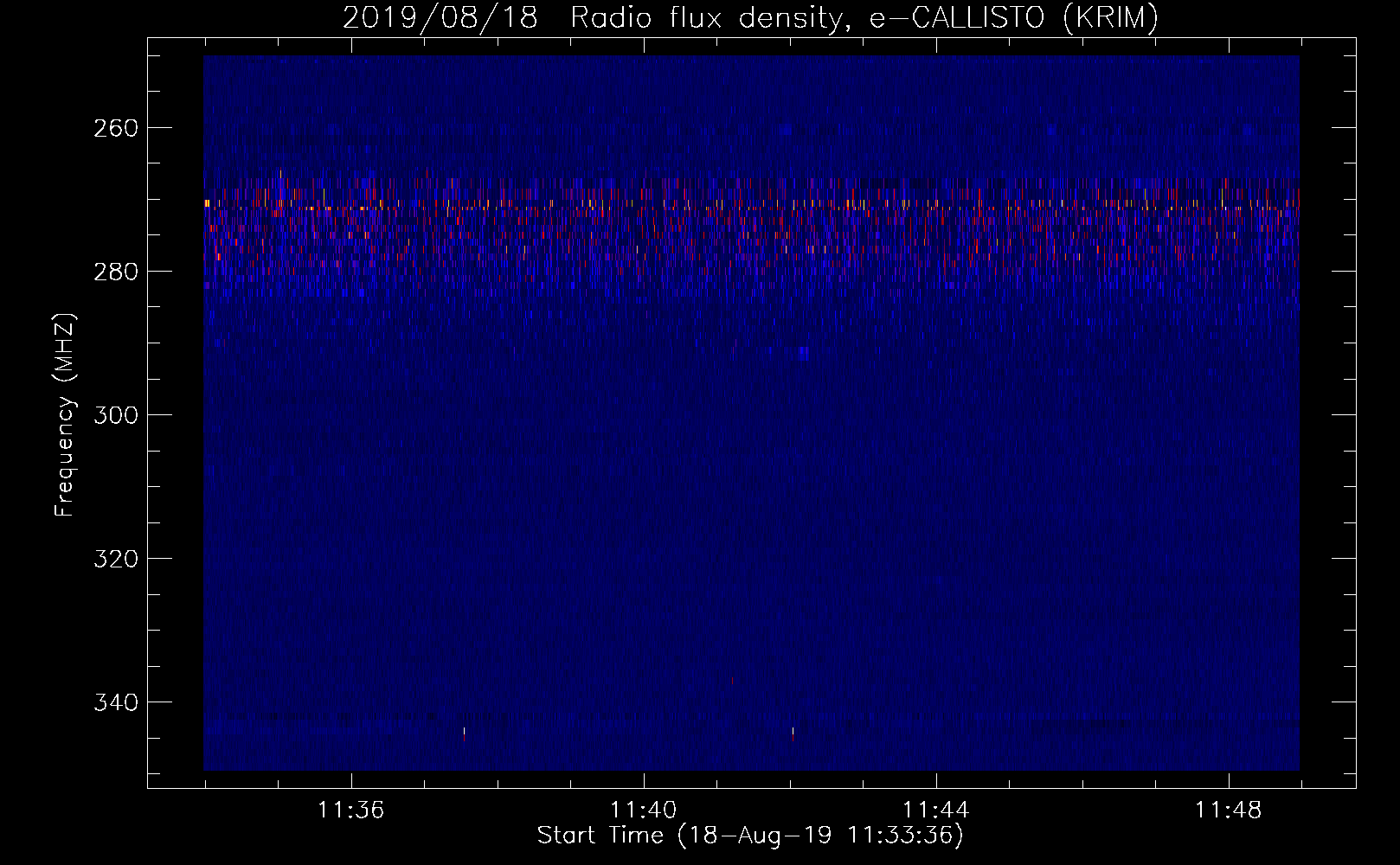The image size is (1400, 865).
Task: Click the 300 frequency tick label
Action: point(115,415)
